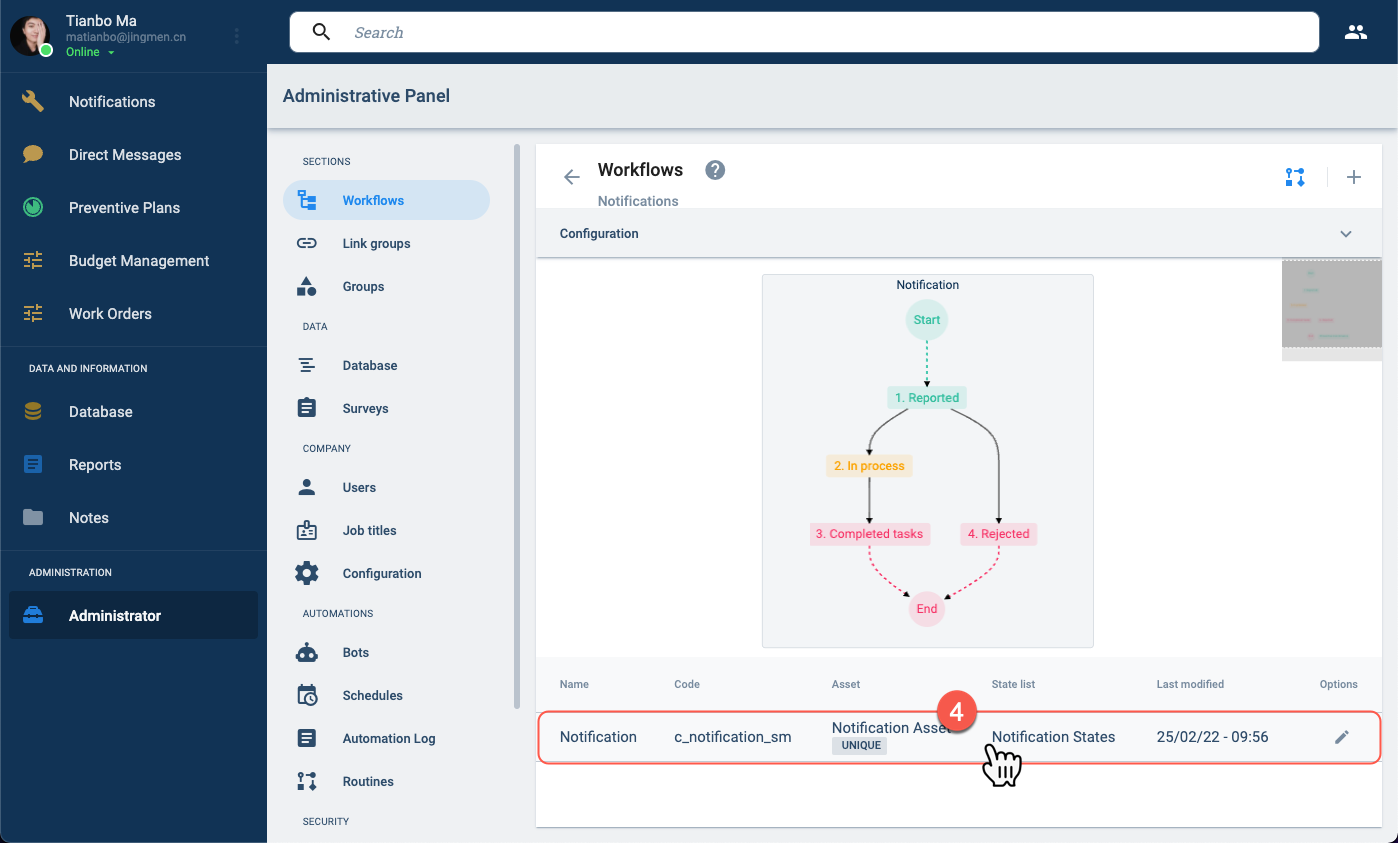Click Tianbo Ma profile avatar

click(x=30, y=36)
